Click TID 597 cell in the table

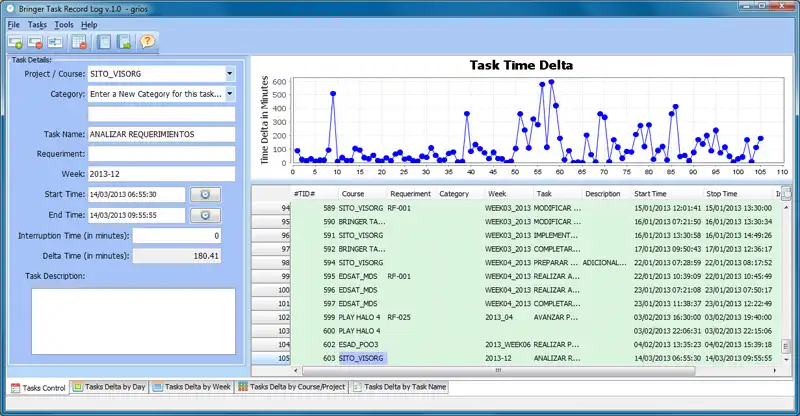point(314,304)
